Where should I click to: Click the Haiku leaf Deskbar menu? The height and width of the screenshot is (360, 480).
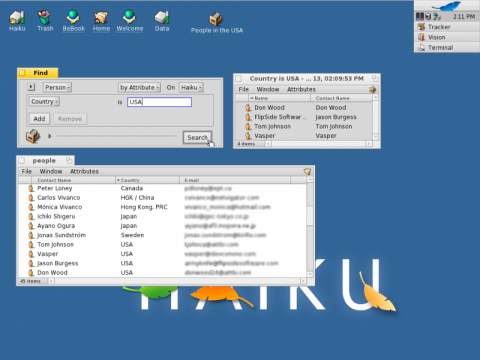(447, 6)
